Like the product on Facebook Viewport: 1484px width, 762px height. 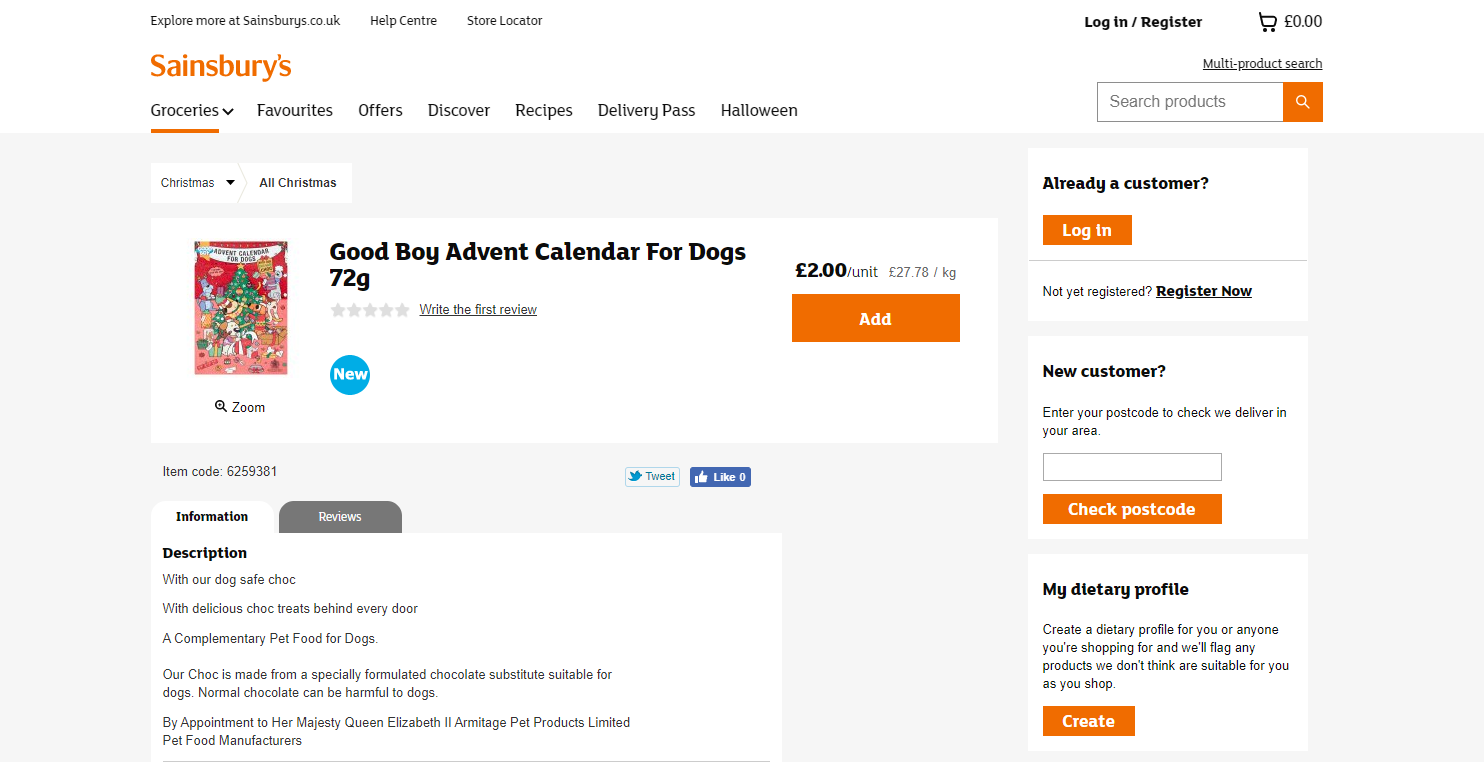[719, 476]
